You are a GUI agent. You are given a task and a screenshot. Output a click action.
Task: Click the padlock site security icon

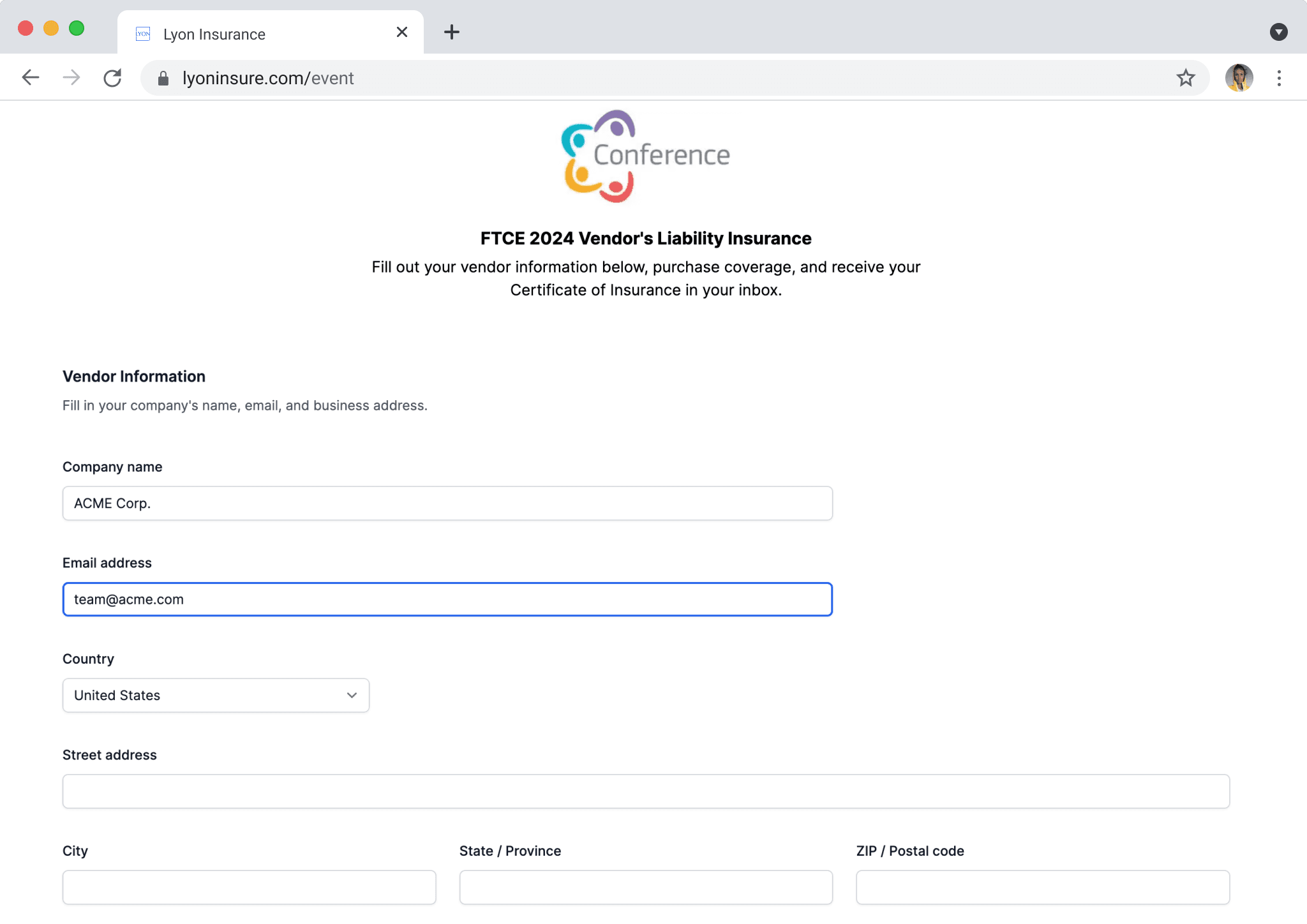tap(163, 78)
